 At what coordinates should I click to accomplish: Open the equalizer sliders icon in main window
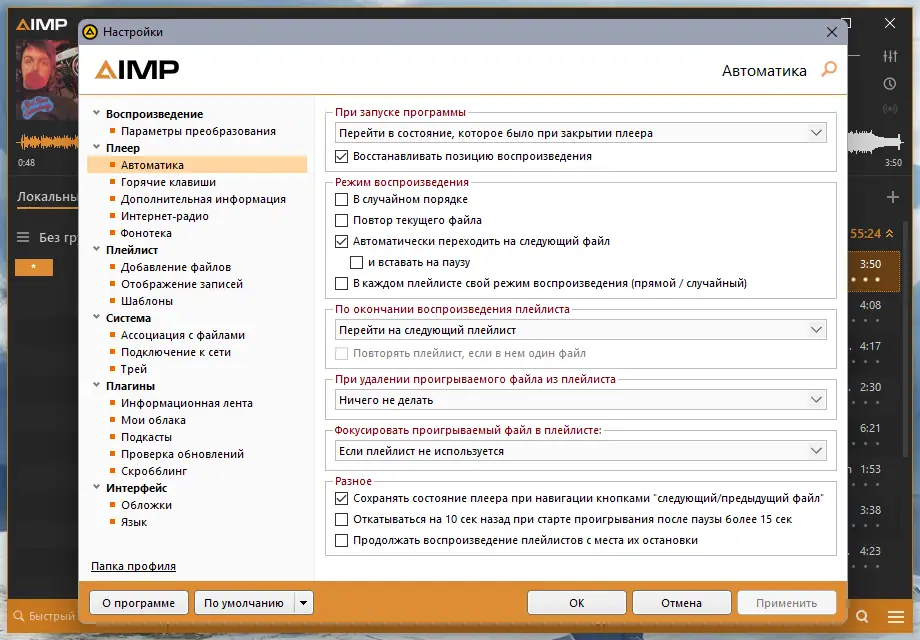[890, 56]
